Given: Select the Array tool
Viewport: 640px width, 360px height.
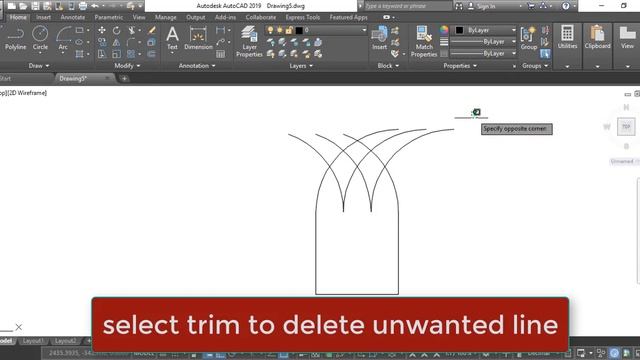Looking at the screenshot, I should [x=131, y=54].
